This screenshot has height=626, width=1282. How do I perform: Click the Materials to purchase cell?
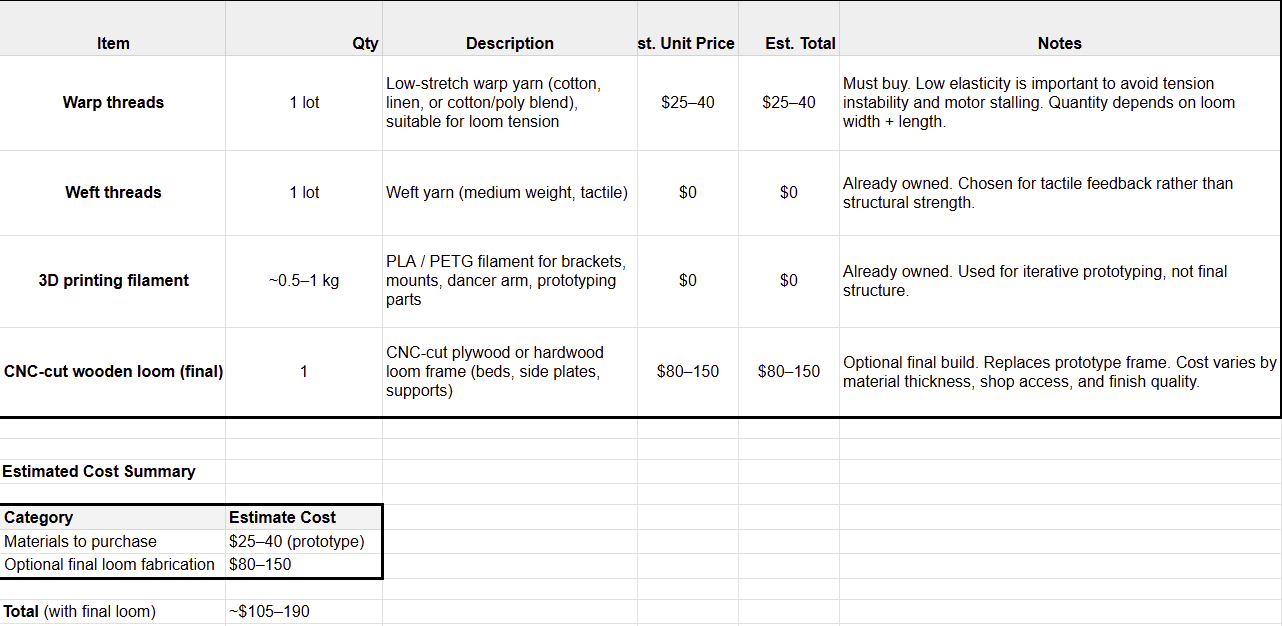tap(113, 541)
